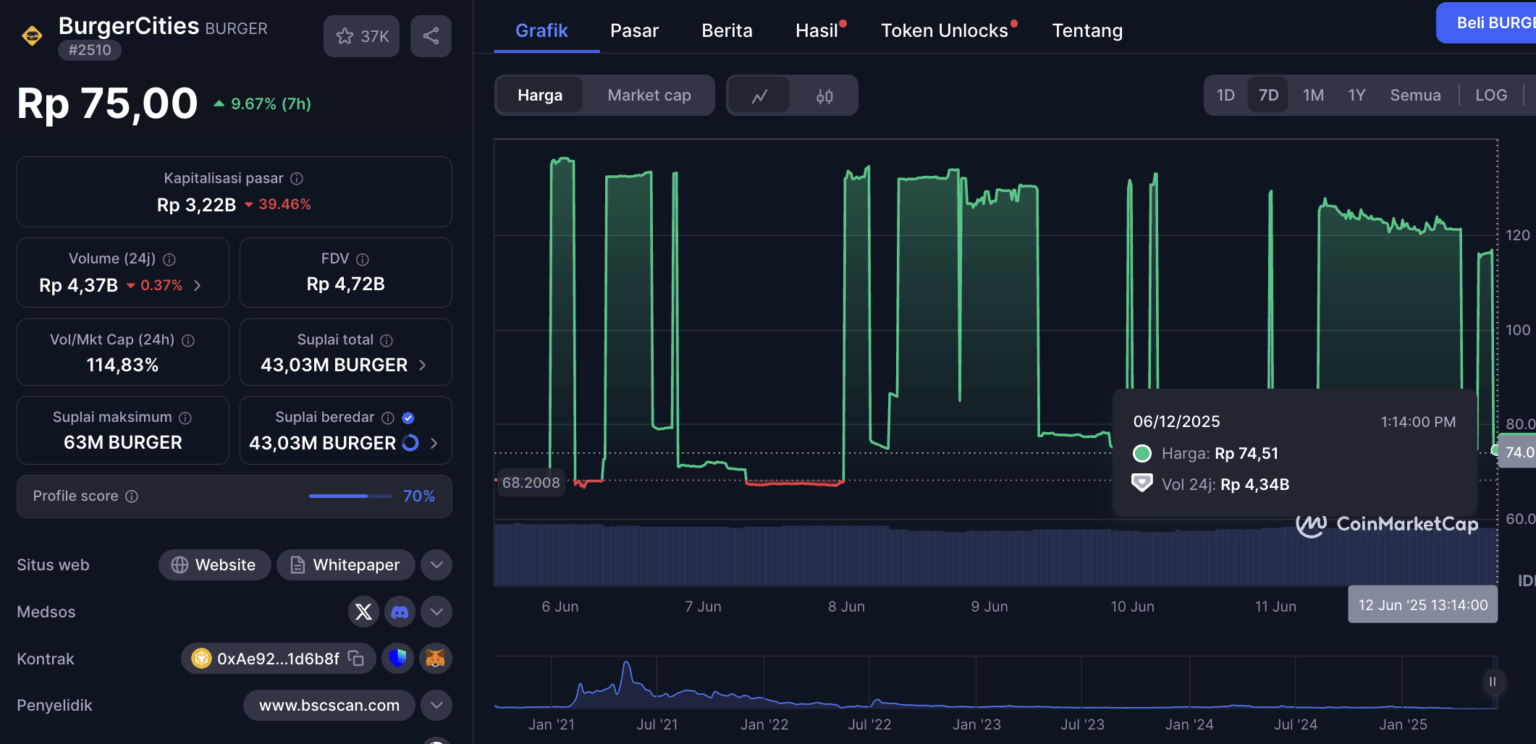Click the MetaMask fox icon in the Kontrak row
Screen dimensions: 1536x744
click(x=436, y=658)
